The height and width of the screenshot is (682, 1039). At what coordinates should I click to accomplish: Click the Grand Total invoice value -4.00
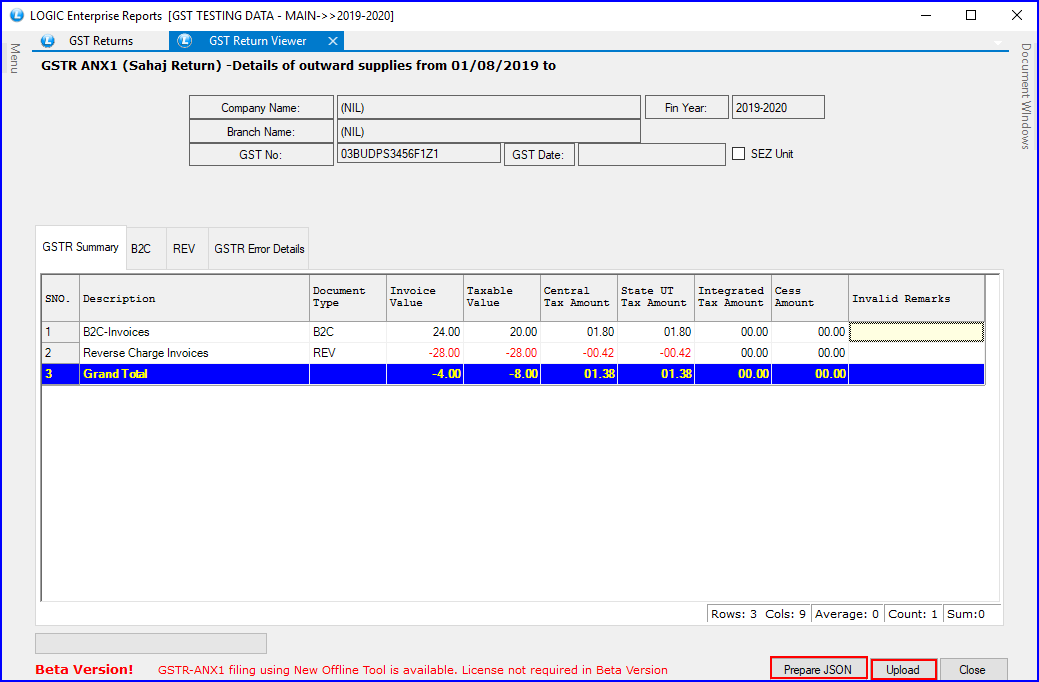coord(425,374)
